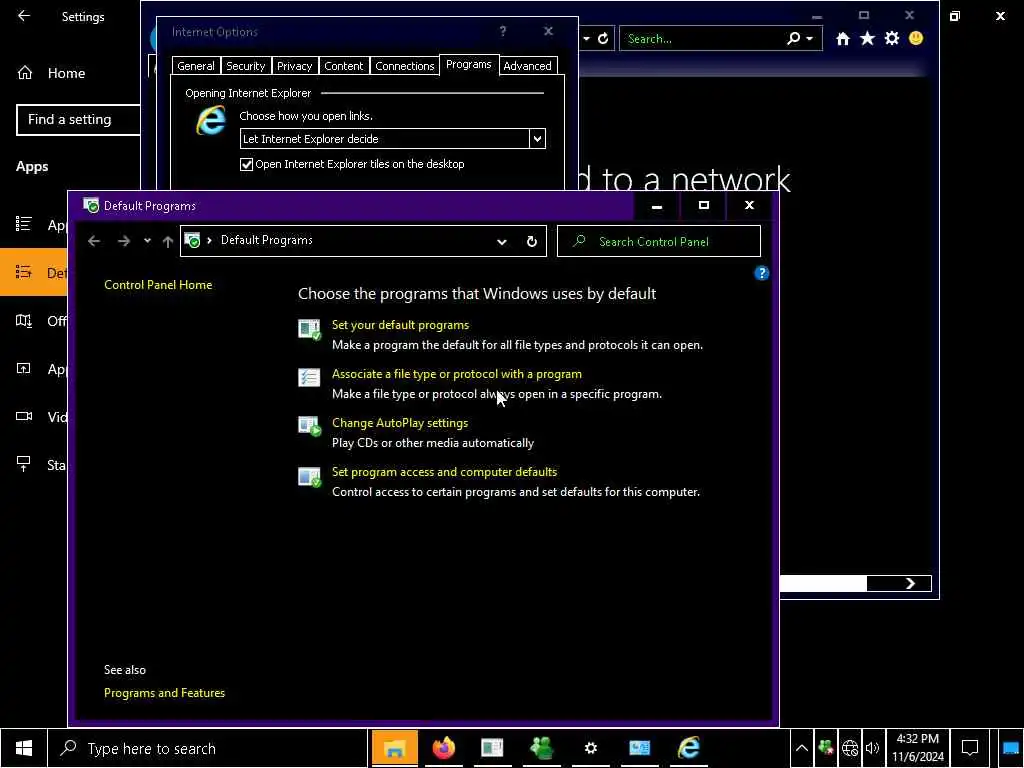Open notification center icon
This screenshot has width=1024, height=768.
[x=970, y=748]
